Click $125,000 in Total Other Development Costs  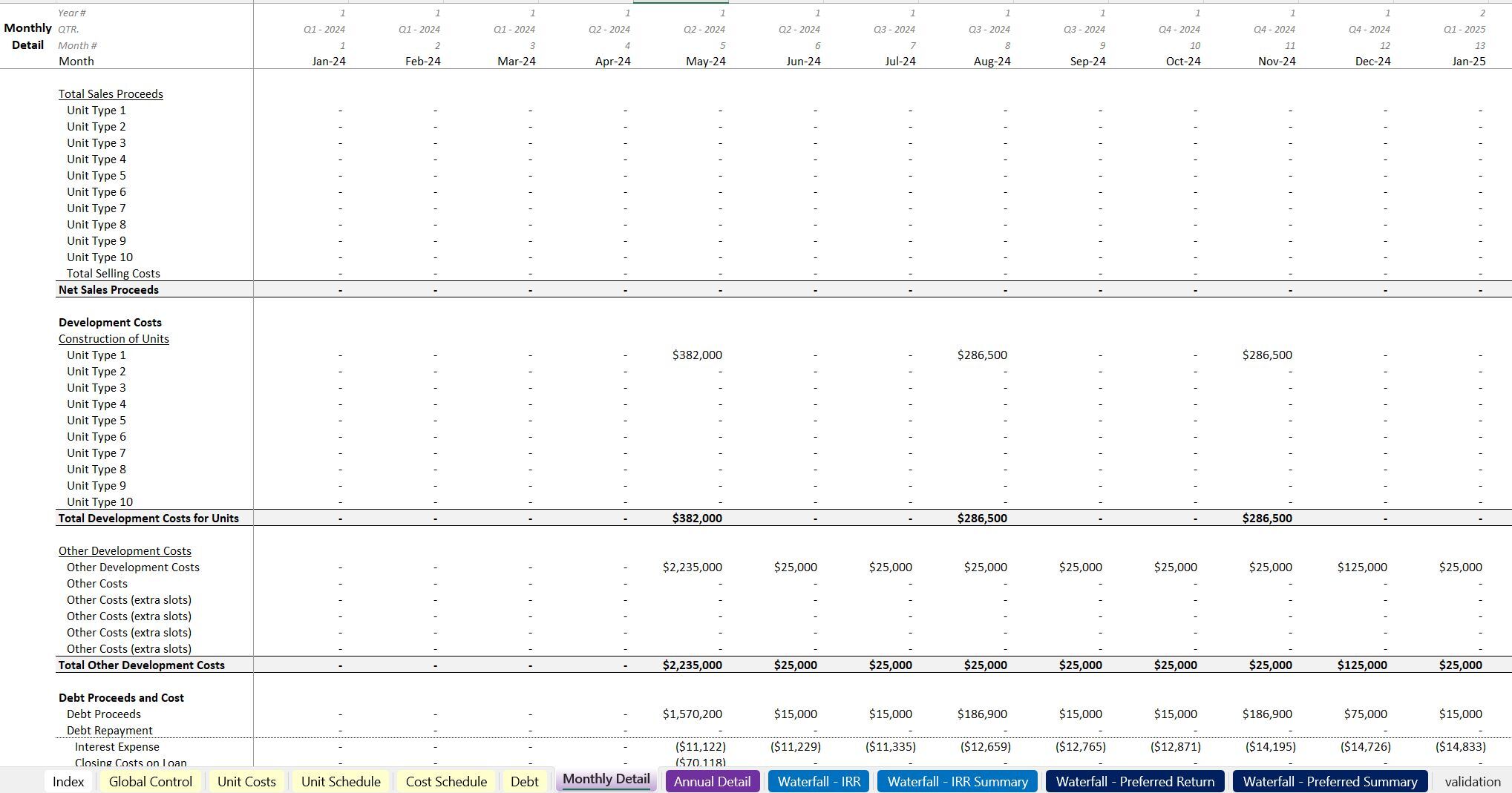1362,665
